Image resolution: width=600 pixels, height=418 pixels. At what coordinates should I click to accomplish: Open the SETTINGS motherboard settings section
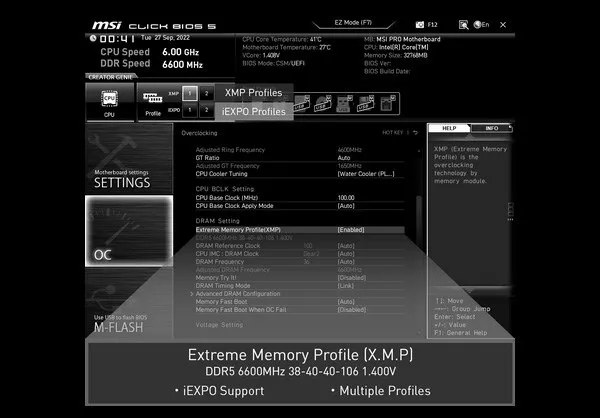click(129, 158)
